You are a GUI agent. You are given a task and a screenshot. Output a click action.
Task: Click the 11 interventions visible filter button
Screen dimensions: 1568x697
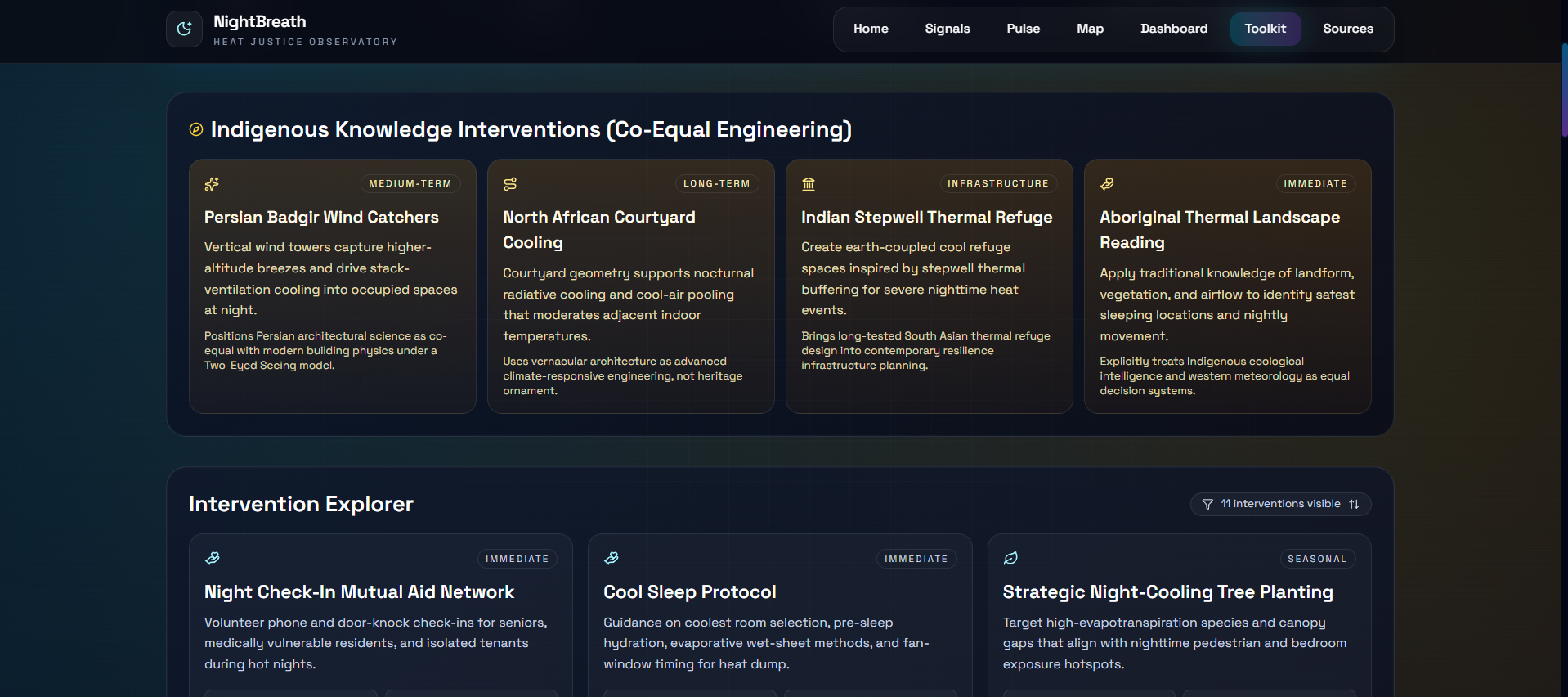coord(1280,504)
